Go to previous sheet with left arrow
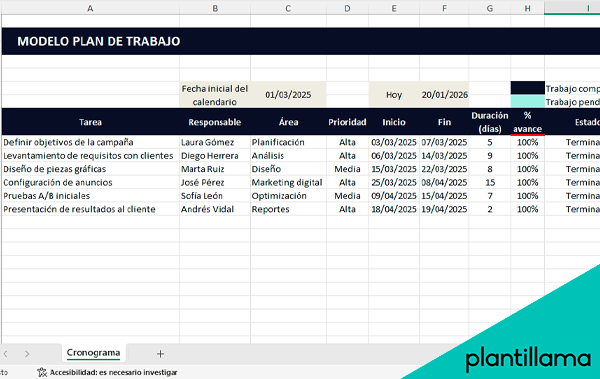Screen dimensions: 600x379 click(x=5, y=354)
